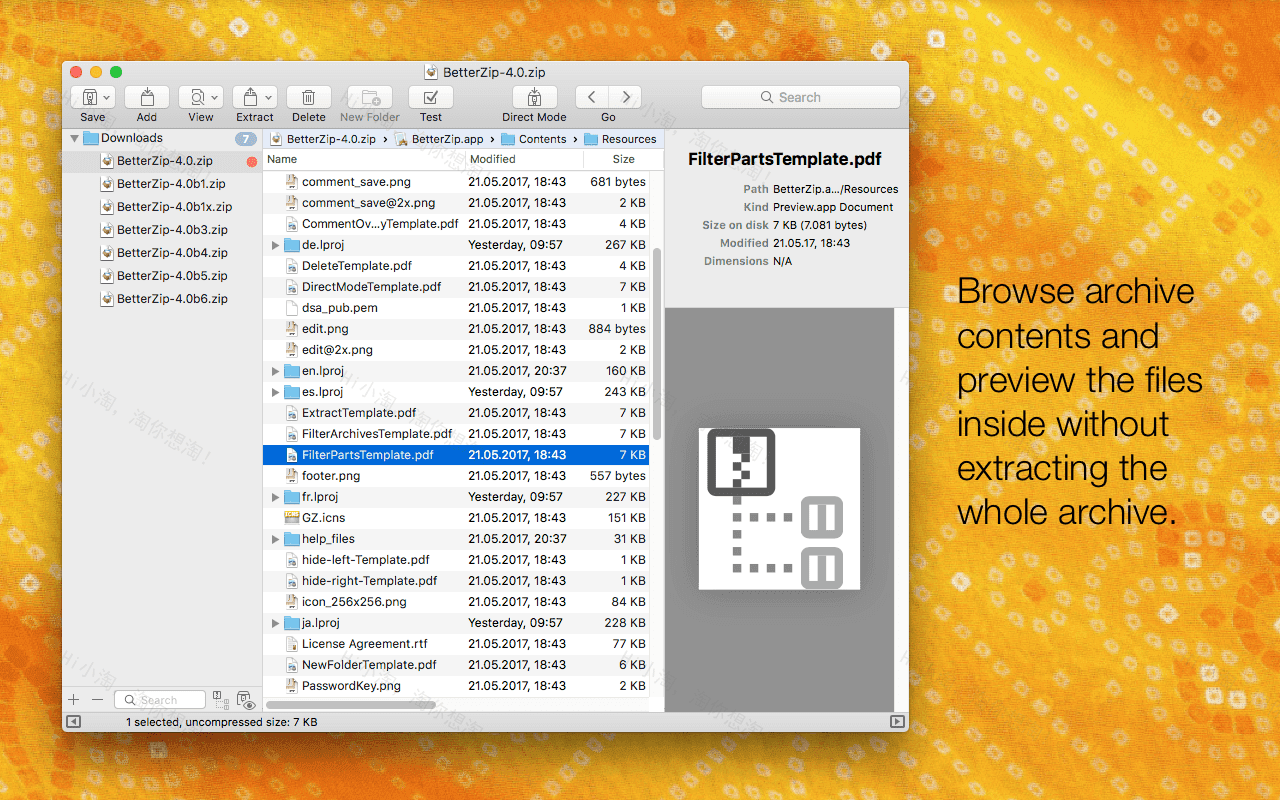Select the Add icon to add files

(146, 97)
